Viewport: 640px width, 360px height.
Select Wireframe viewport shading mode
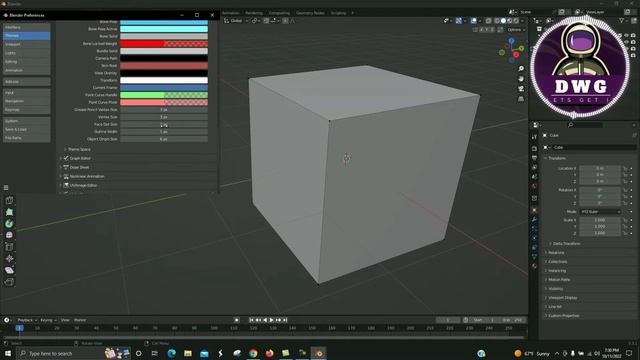[x=497, y=20]
